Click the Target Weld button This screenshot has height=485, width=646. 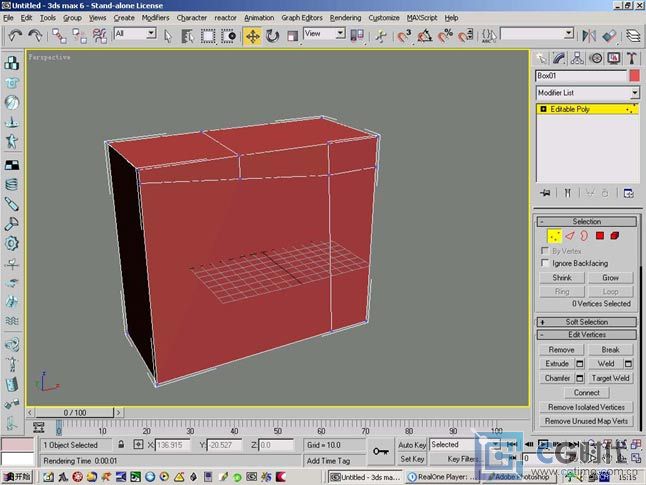pyautogui.click(x=611, y=378)
